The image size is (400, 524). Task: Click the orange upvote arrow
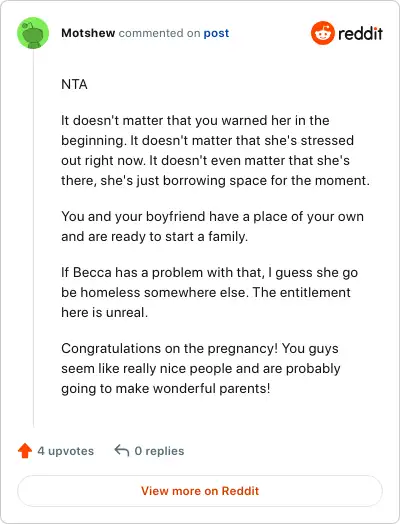pyautogui.click(x=25, y=450)
